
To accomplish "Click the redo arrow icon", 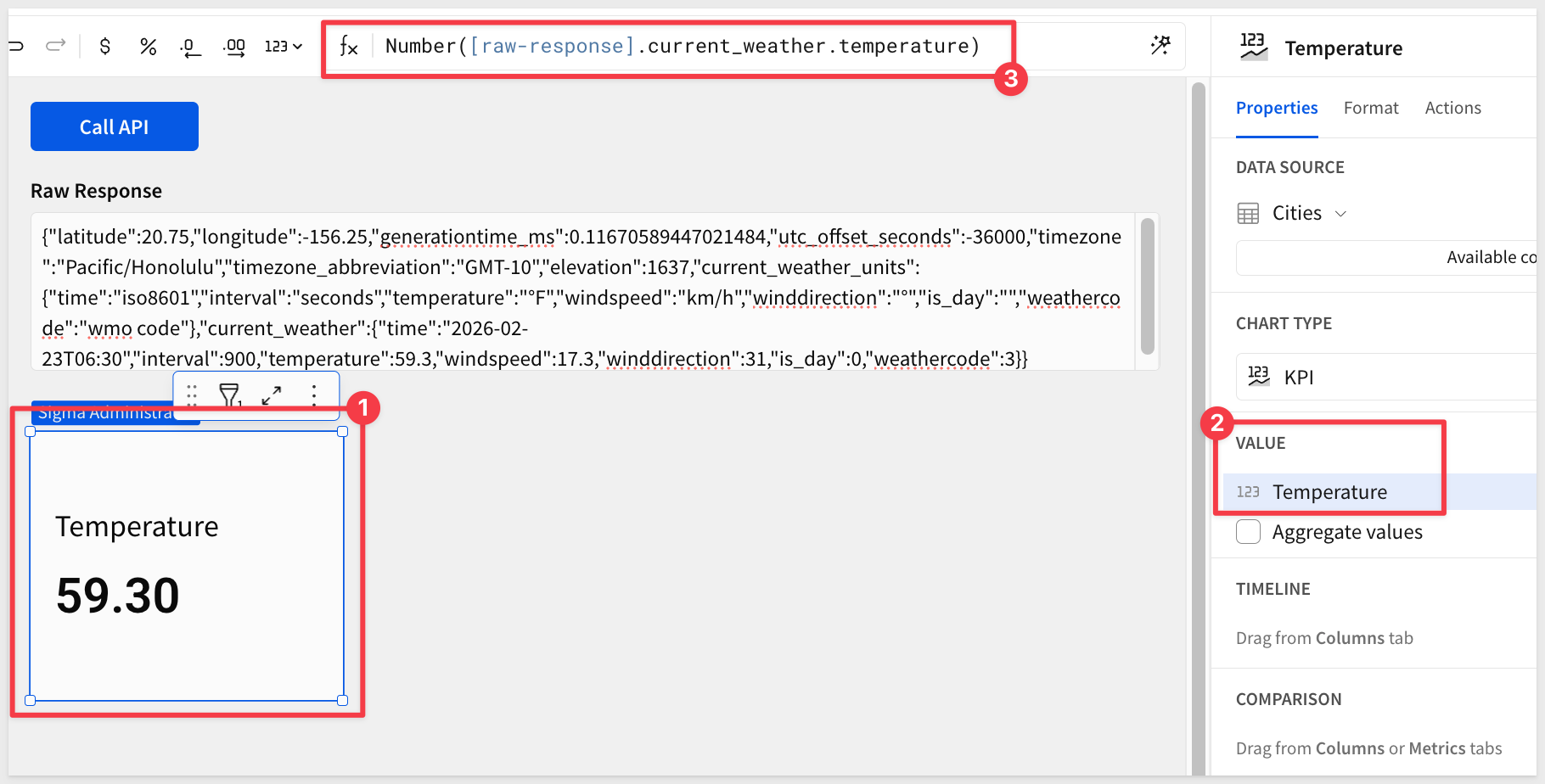I will pos(56,46).
